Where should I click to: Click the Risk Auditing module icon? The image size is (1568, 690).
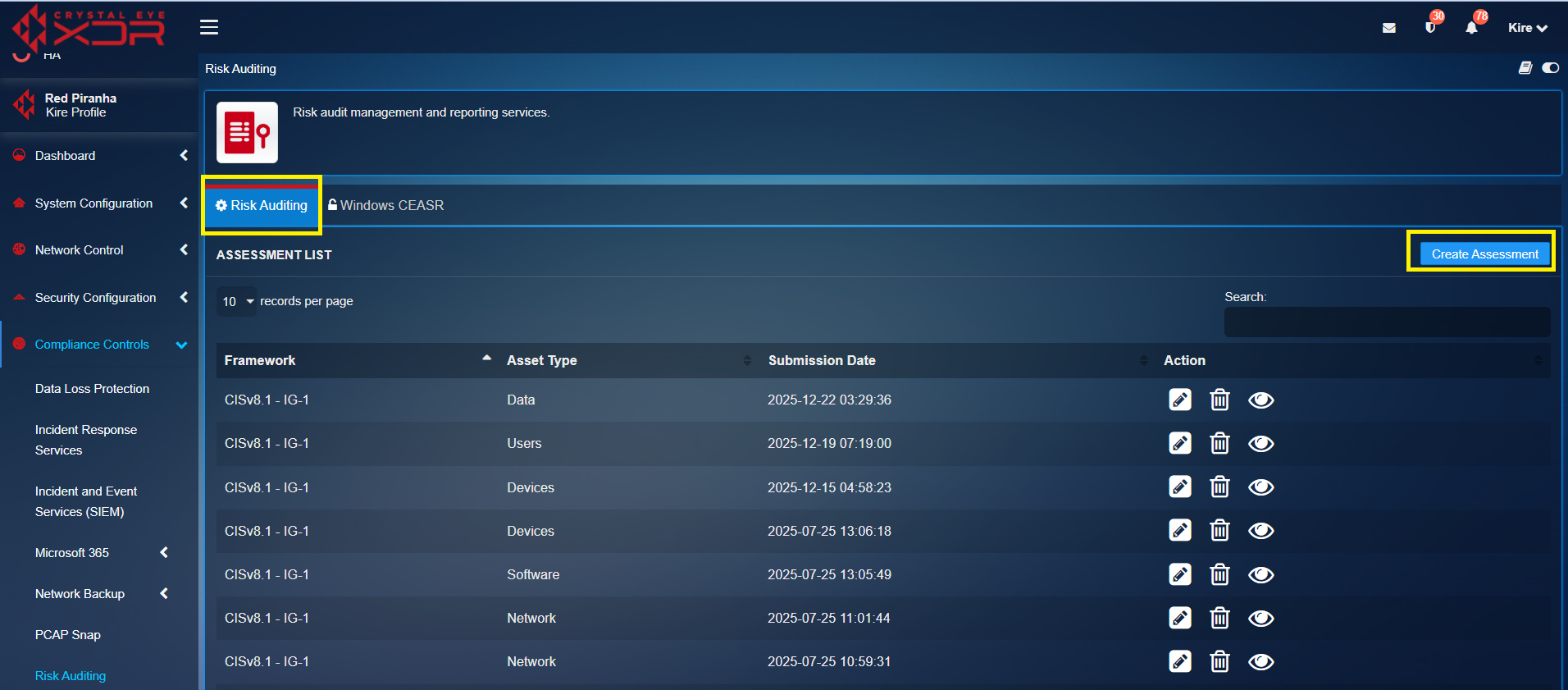[x=247, y=132]
